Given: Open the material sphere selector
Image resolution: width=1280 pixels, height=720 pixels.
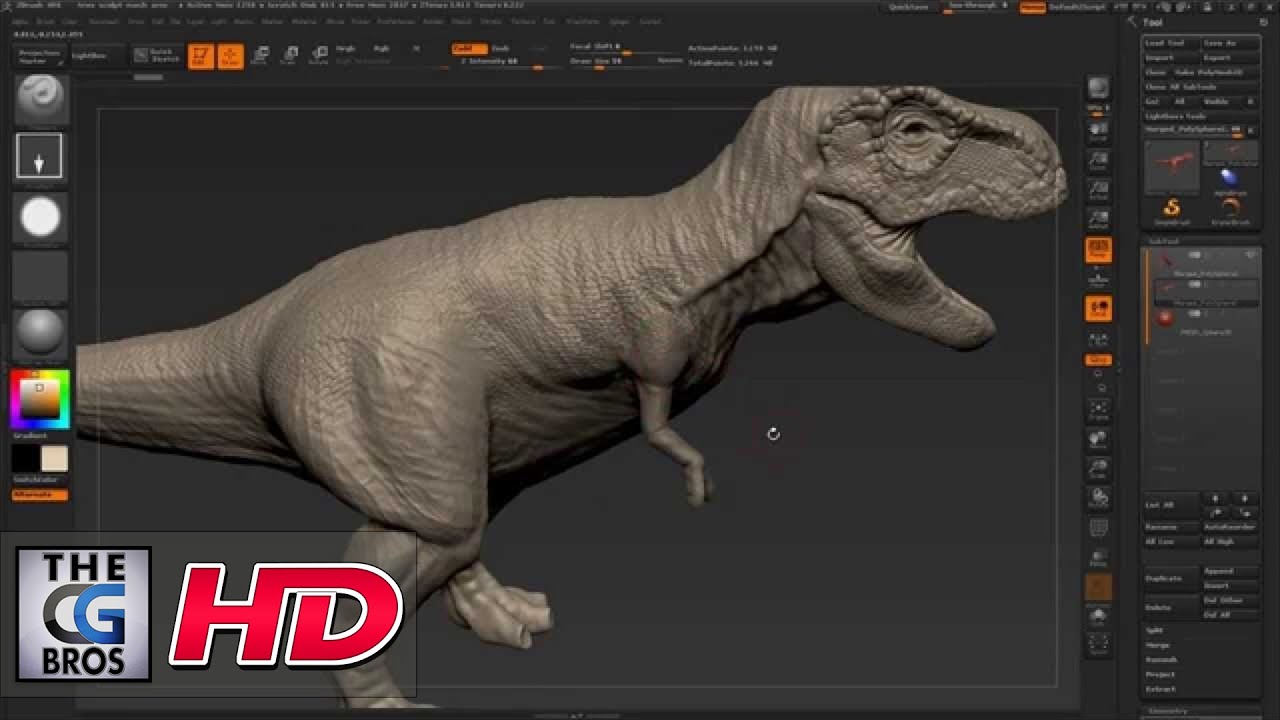Looking at the screenshot, I should 40,332.
